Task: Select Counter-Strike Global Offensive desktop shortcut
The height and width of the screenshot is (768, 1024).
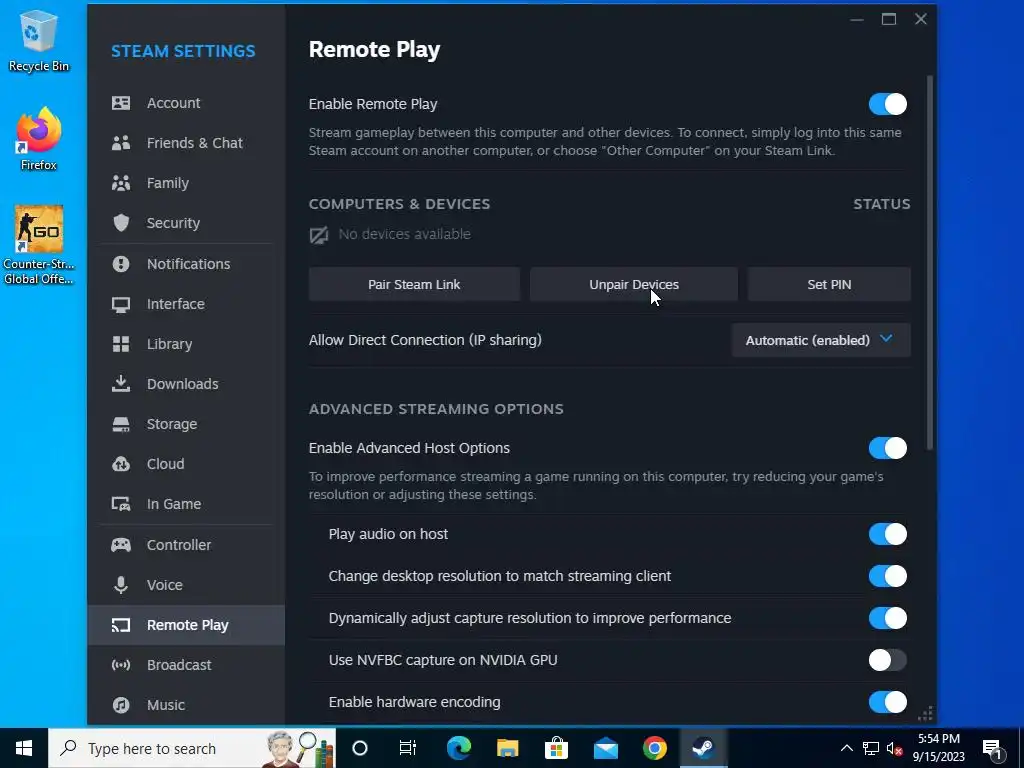Action: pyautogui.click(x=39, y=245)
